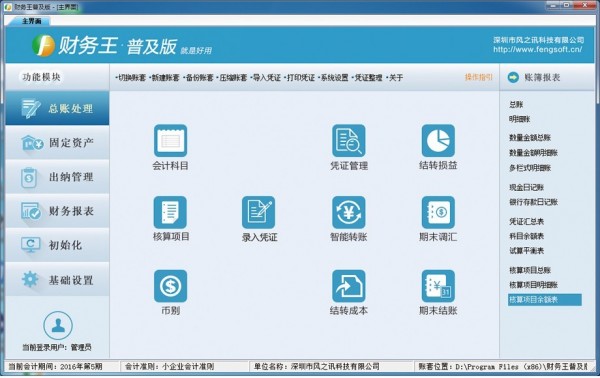600x378 pixels.
Task: Open the 期末结账 icon
Action: [438, 286]
